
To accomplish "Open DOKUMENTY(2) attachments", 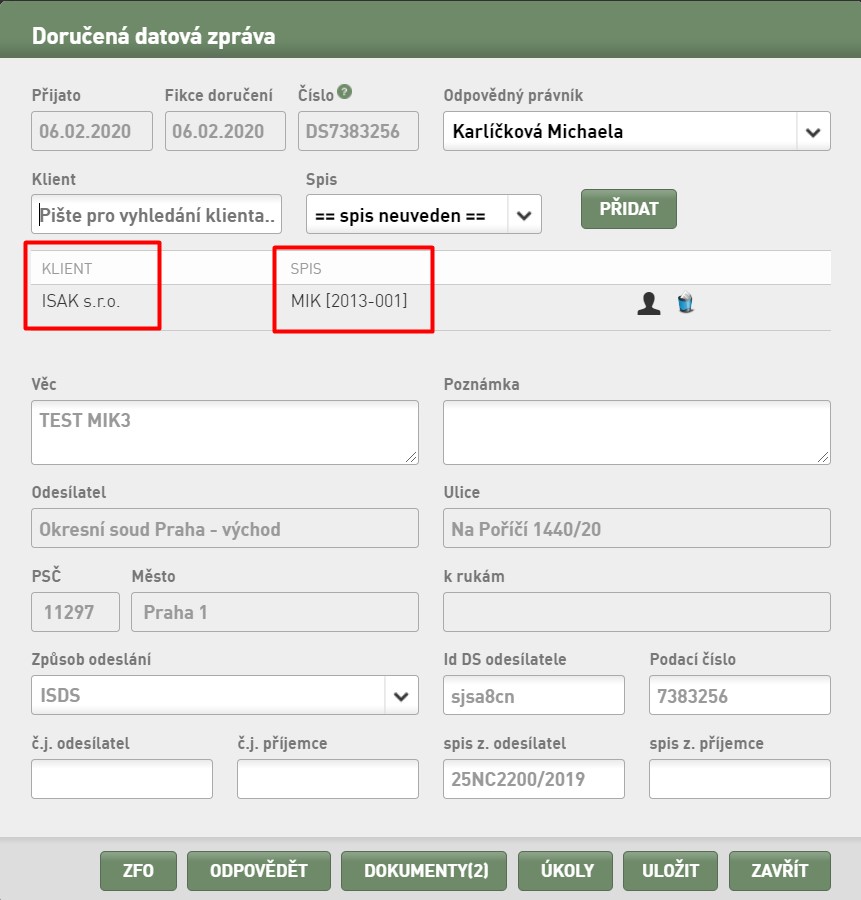I will [424, 871].
